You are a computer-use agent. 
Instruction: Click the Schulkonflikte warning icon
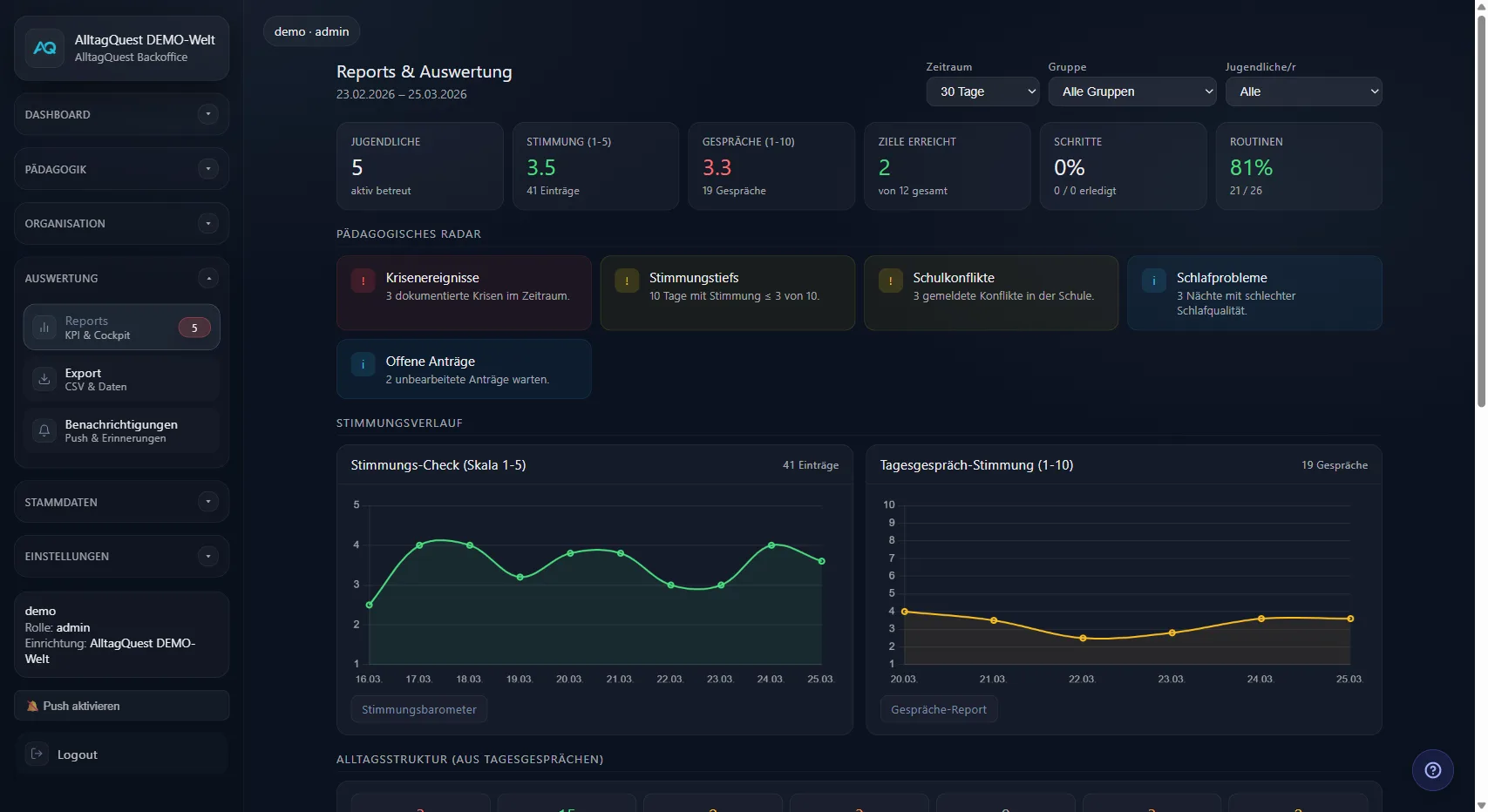pos(890,281)
